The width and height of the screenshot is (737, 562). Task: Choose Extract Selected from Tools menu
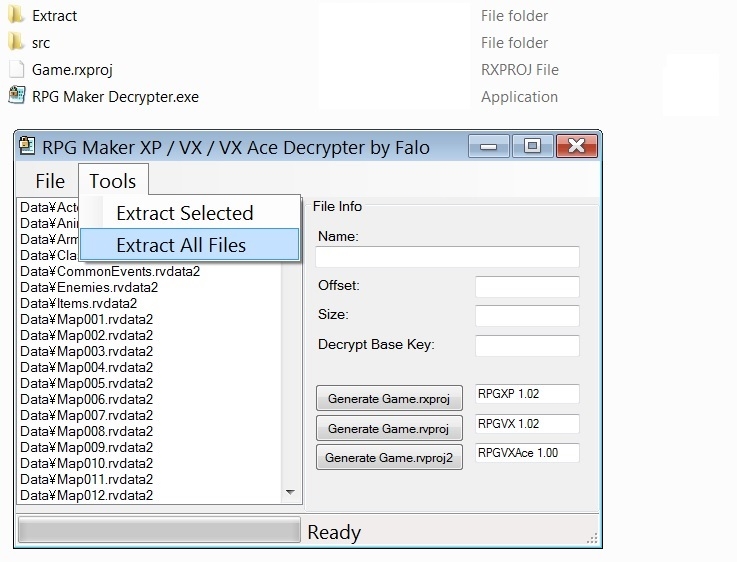[190, 213]
